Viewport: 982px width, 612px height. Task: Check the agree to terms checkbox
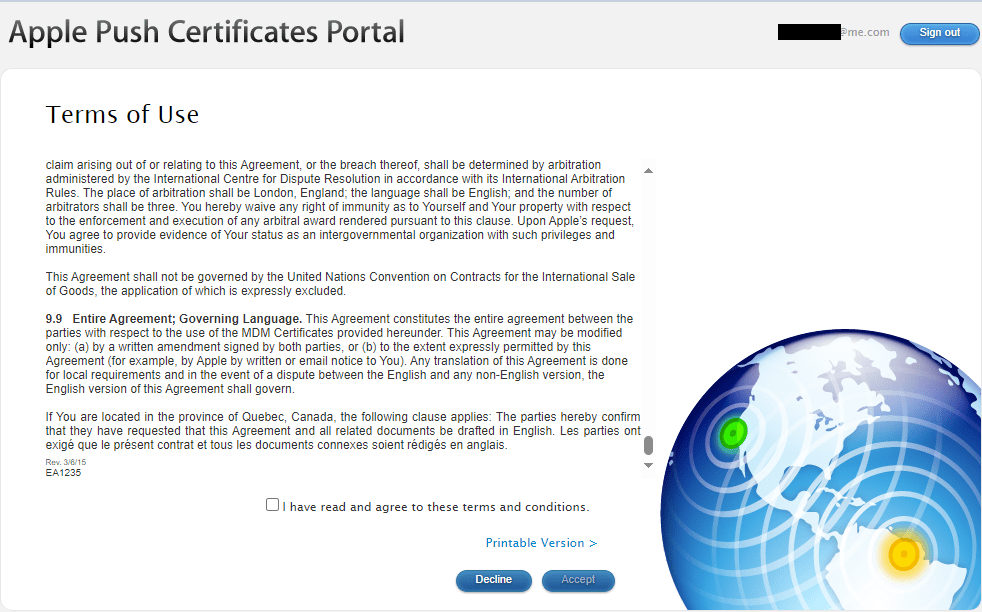(x=272, y=505)
